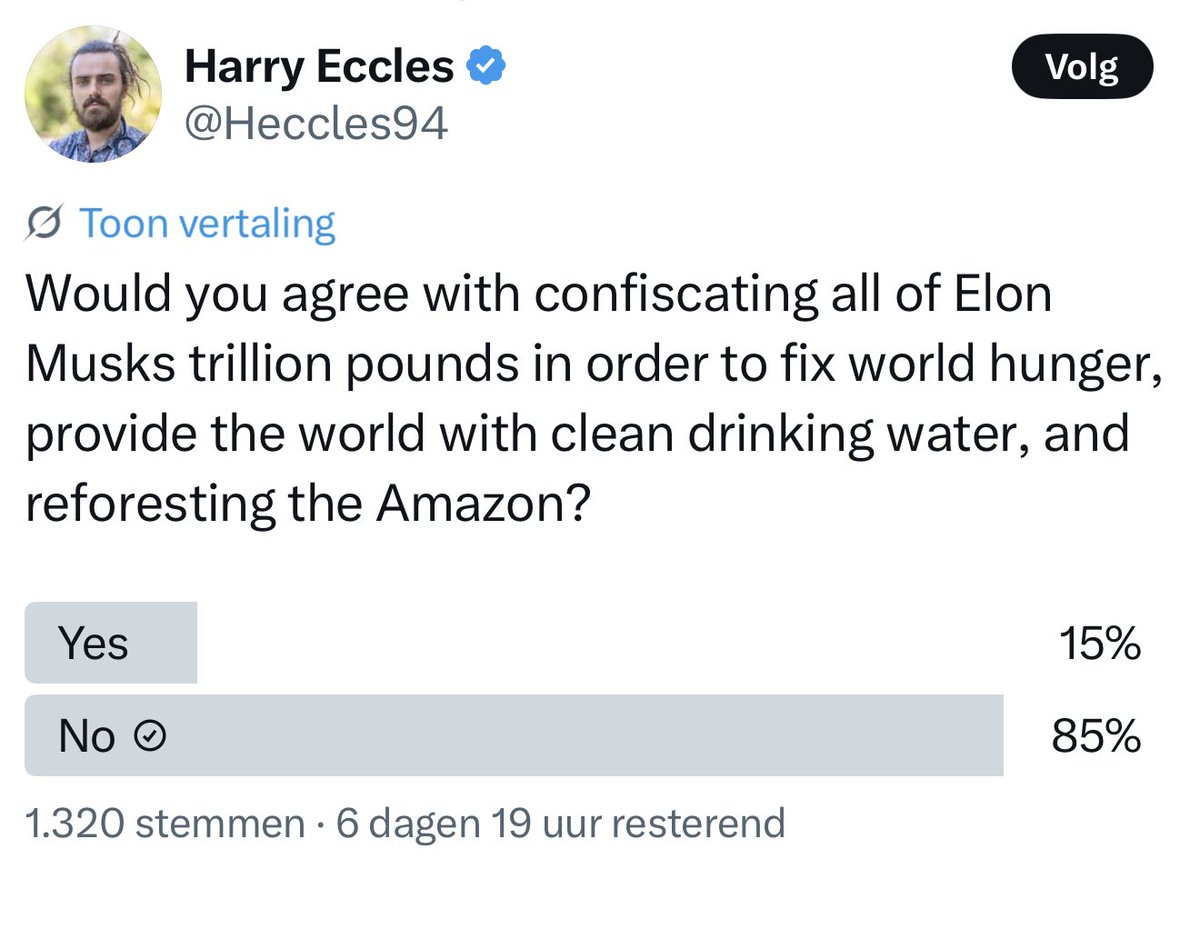This screenshot has width=1200, height=939.
Task: Click the translation icon beside Toon vertaling
Action: click(46, 224)
